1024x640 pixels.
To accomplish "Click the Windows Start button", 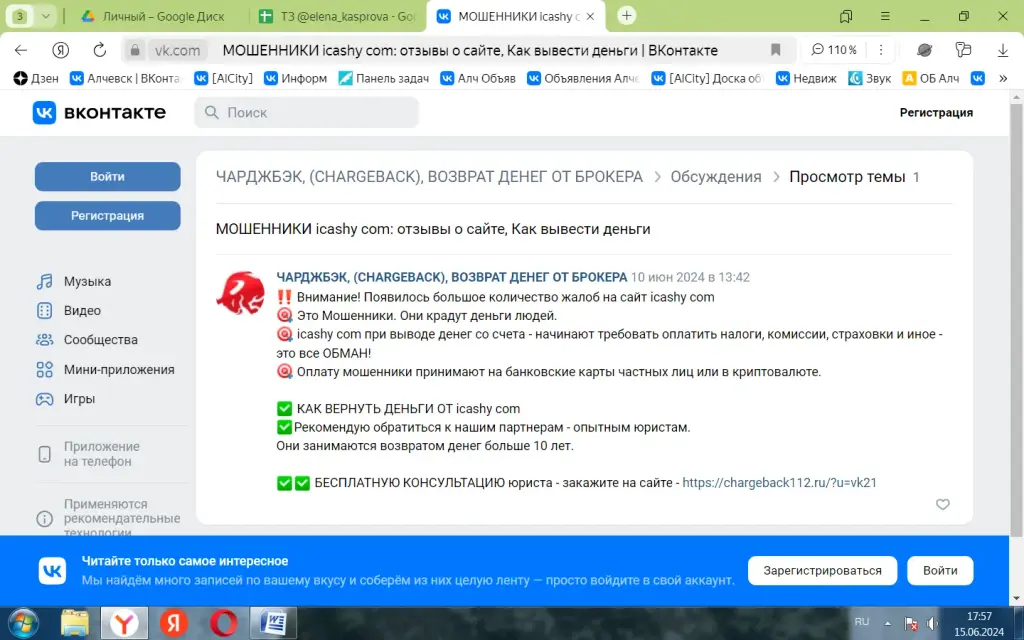I will click(23, 622).
